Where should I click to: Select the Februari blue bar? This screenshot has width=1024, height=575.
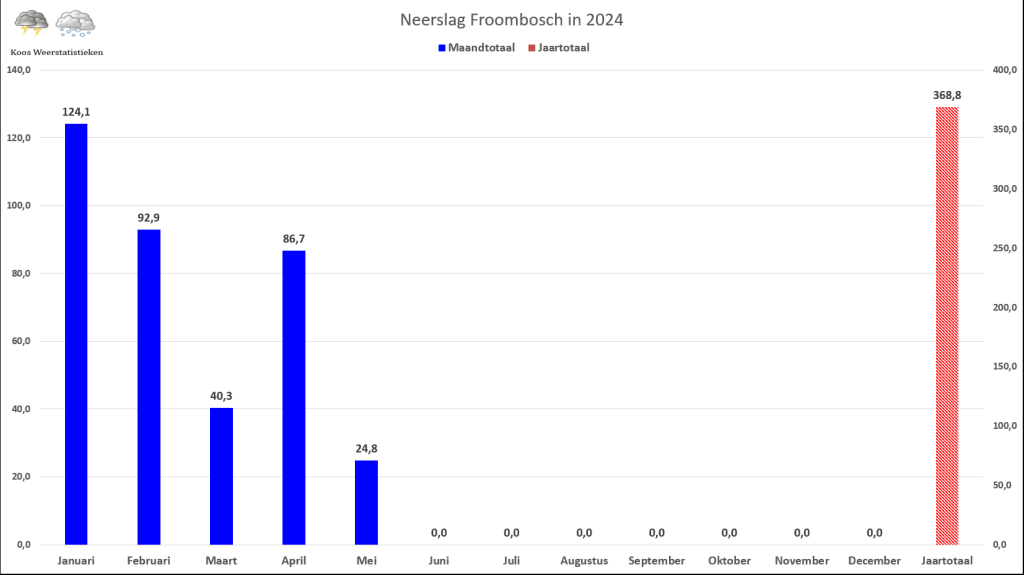point(148,387)
